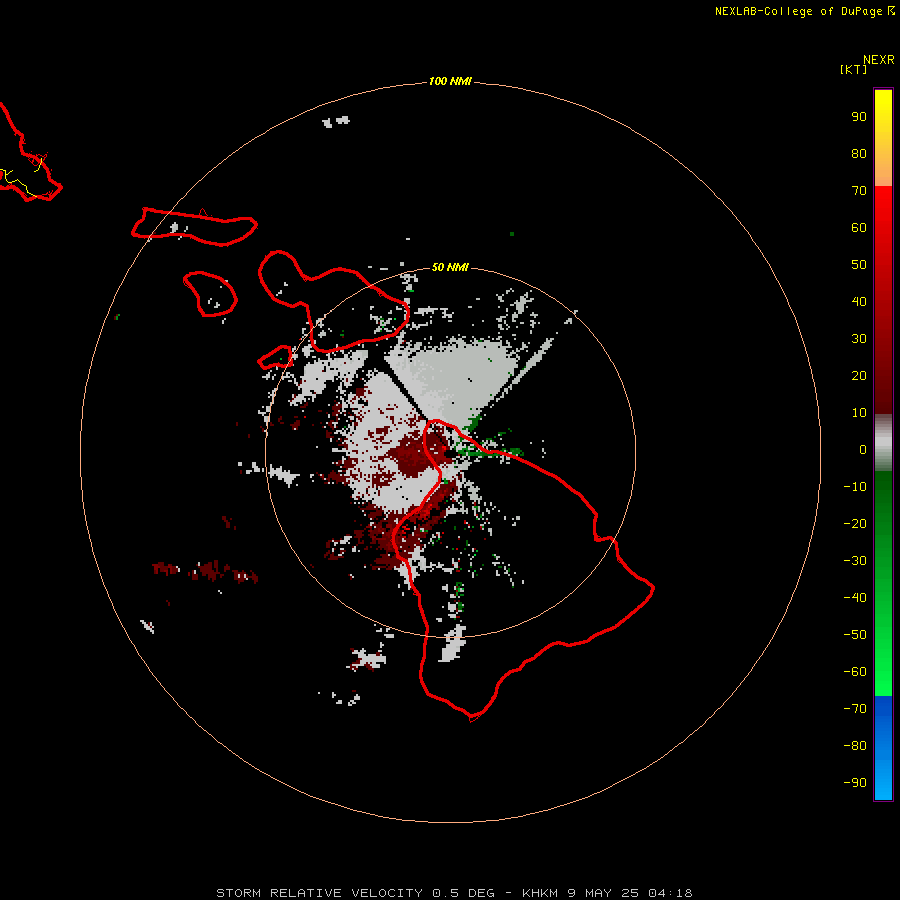This screenshot has height=900, width=900.
Task: Click the -70 value on the velocity scale
Action: pyautogui.click(x=855, y=709)
